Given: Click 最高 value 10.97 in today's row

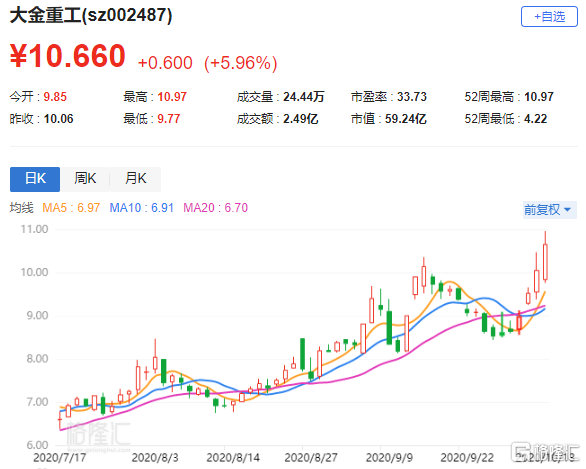Looking at the screenshot, I should click(172, 97).
